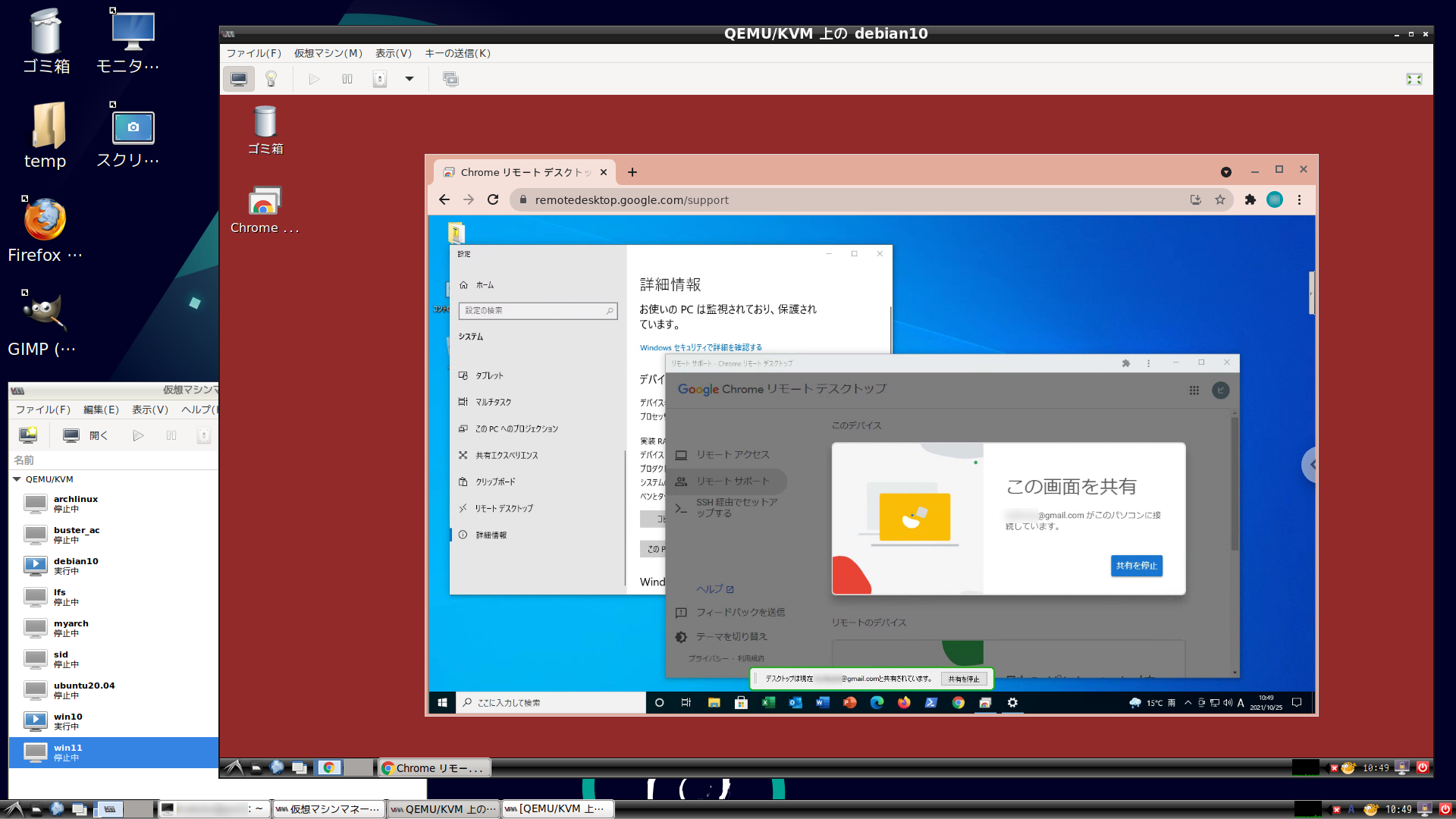Image resolution: width=1456 pixels, height=819 pixels.
Task: Click フィードバックを送信 in the remote sidebar
Action: click(x=731, y=612)
